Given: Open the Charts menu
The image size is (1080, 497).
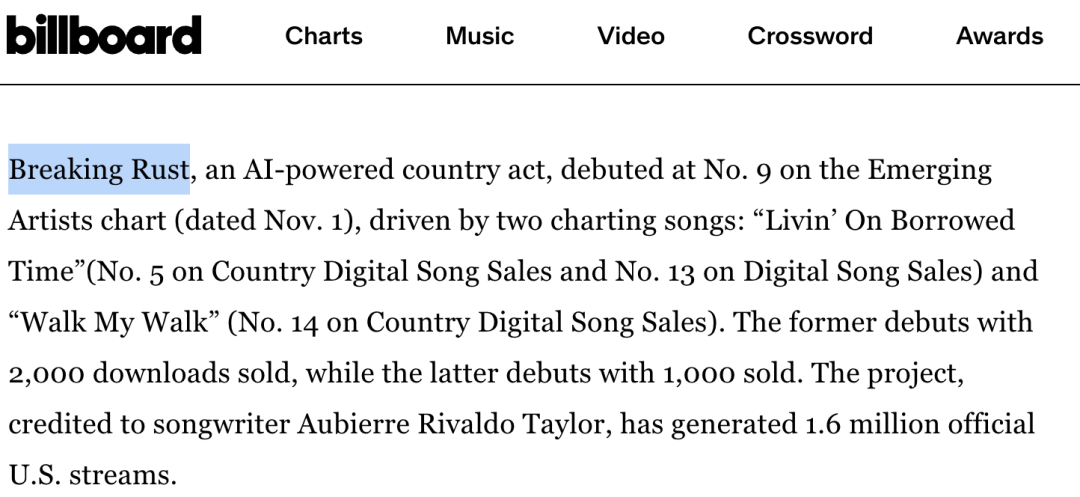Looking at the screenshot, I should click(x=323, y=36).
